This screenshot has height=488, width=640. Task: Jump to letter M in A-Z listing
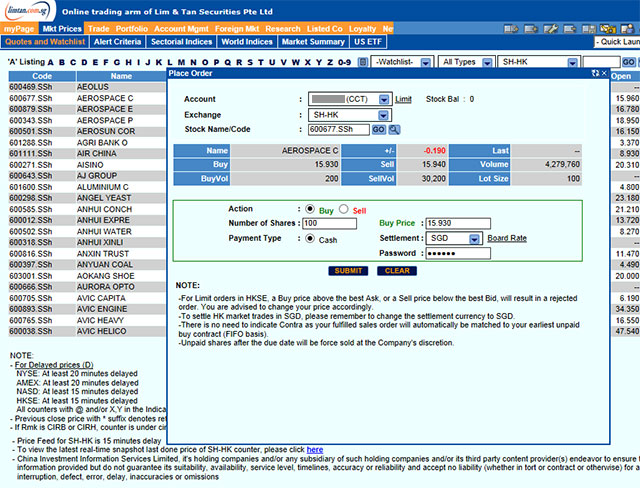181,62
